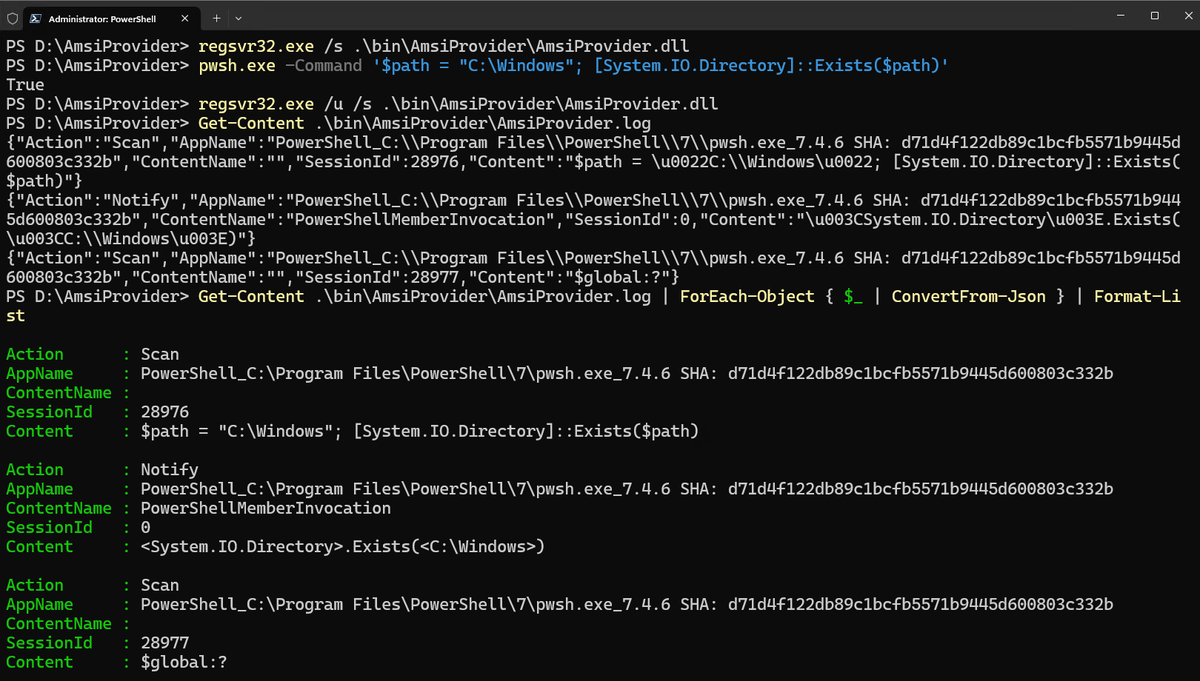The image size is (1200, 681).
Task: Click SessionId value 0 in Notify record
Action: click(146, 527)
